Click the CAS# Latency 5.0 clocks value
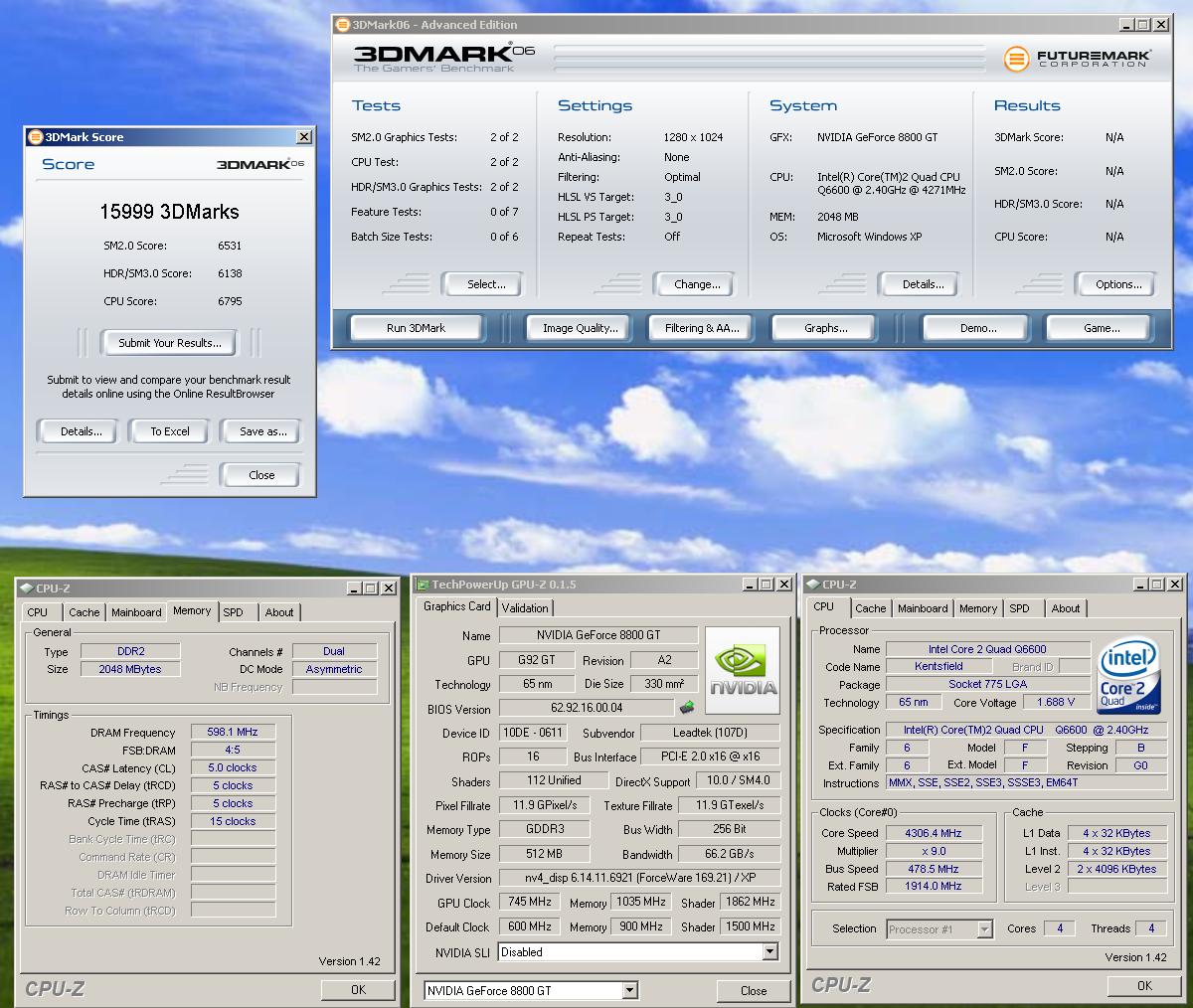The width and height of the screenshot is (1193, 1008). tap(233, 767)
